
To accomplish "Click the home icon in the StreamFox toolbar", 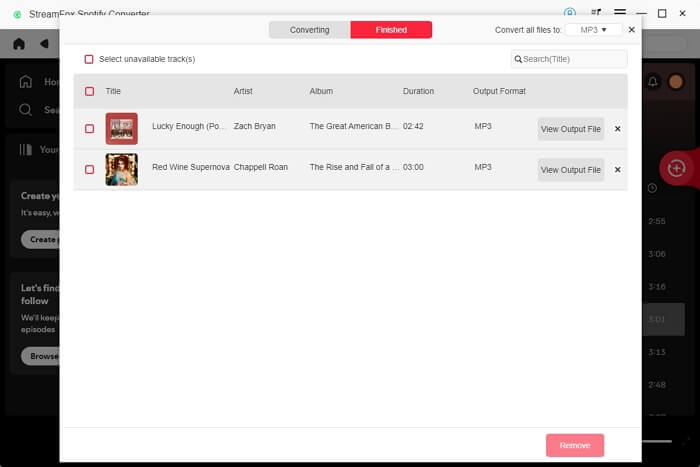I will [x=19, y=44].
